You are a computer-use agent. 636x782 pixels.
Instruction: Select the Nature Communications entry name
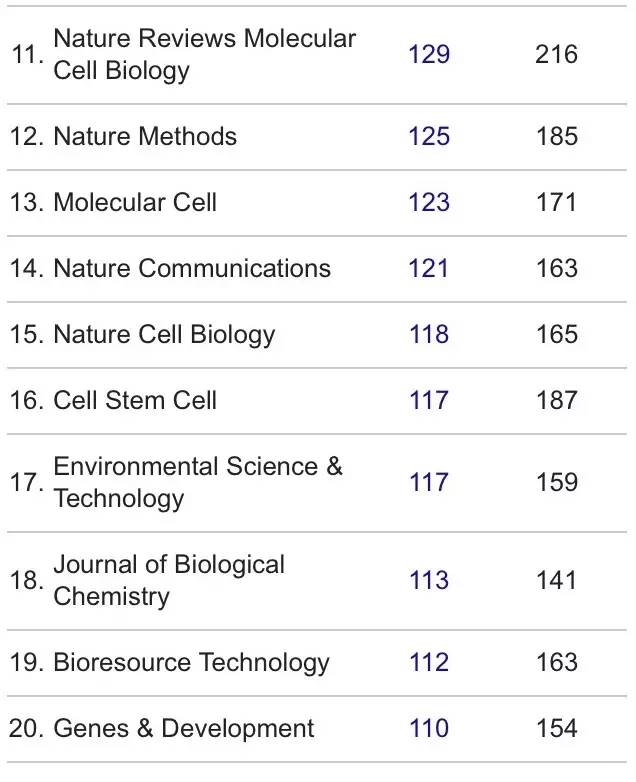pos(192,268)
